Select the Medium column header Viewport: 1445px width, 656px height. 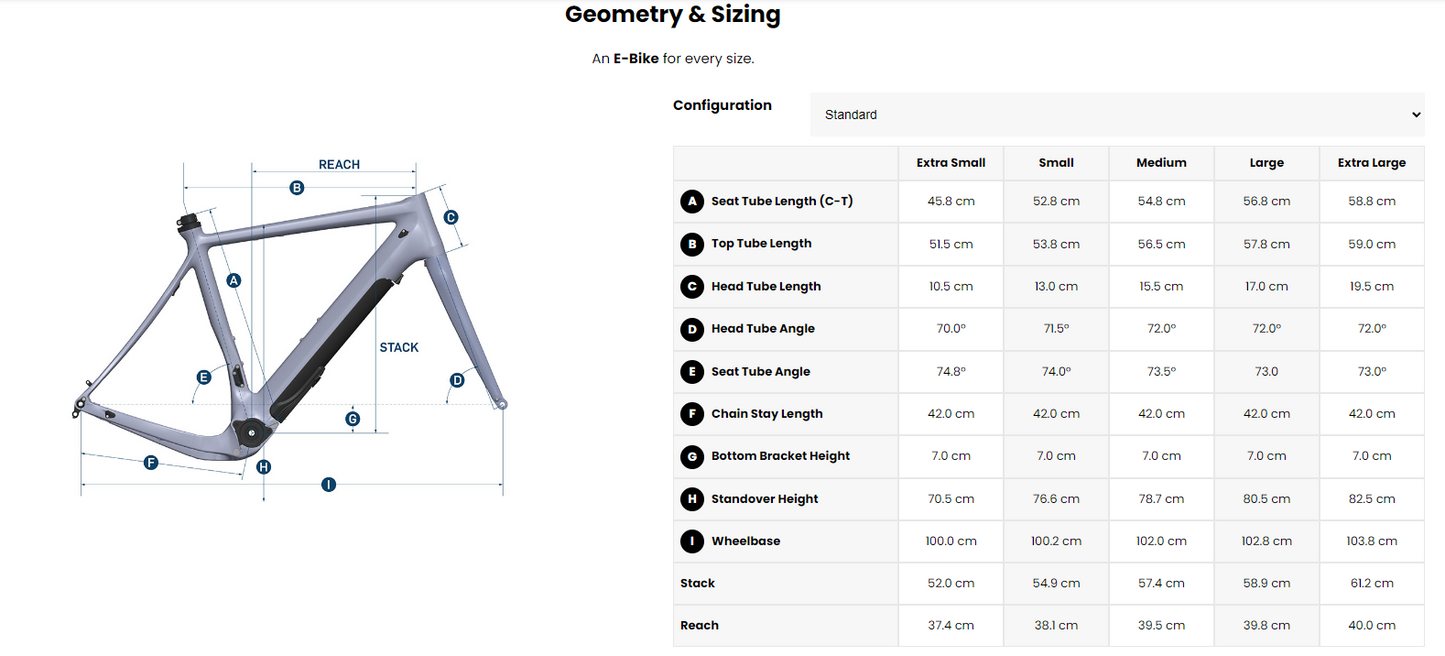coord(1161,163)
